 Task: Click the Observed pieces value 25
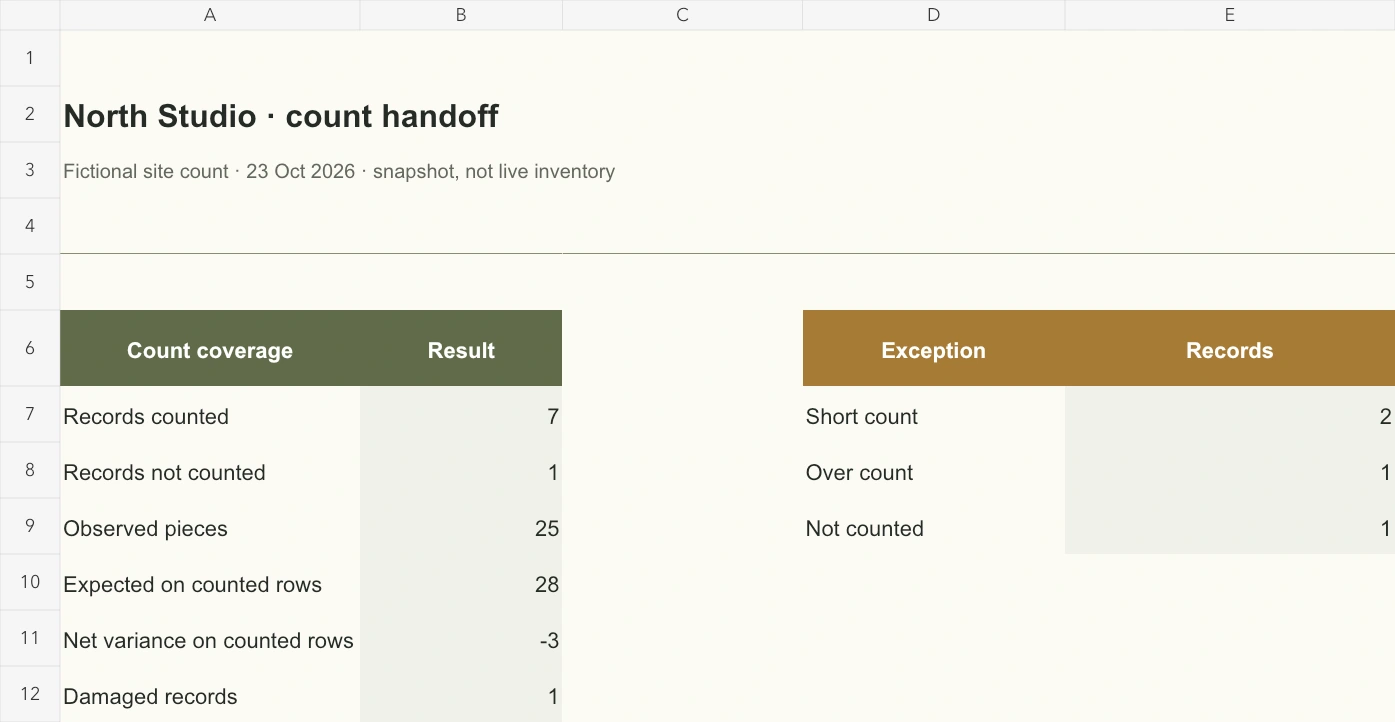coord(461,526)
